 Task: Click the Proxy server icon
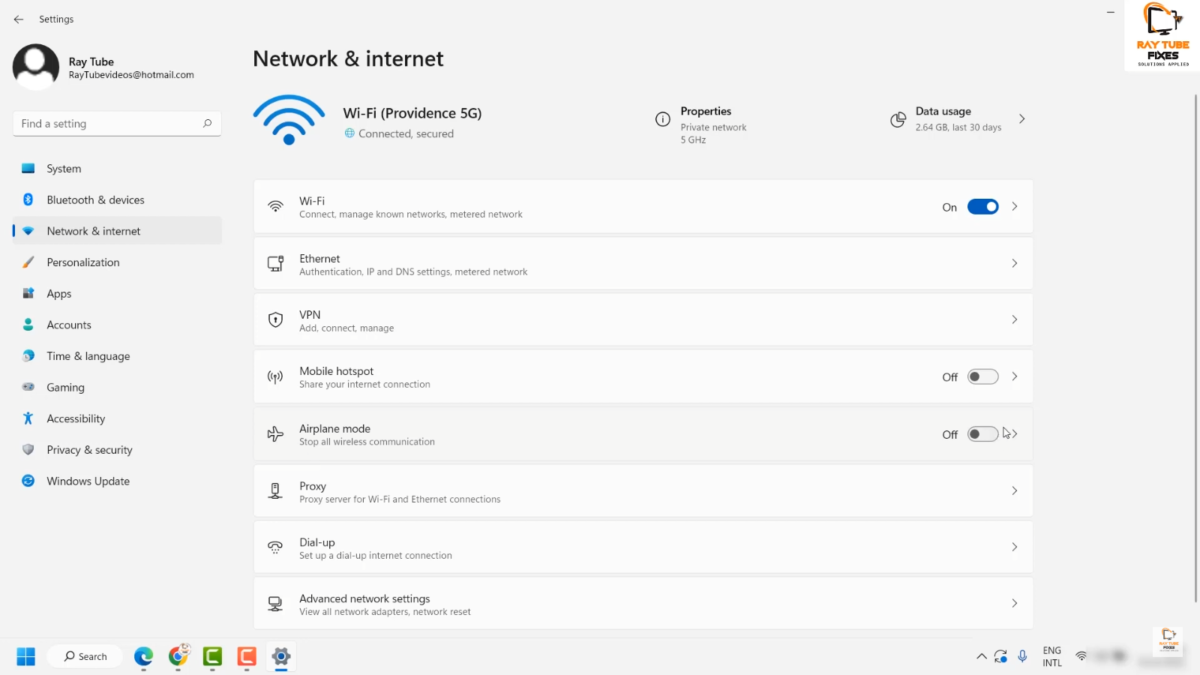click(275, 491)
